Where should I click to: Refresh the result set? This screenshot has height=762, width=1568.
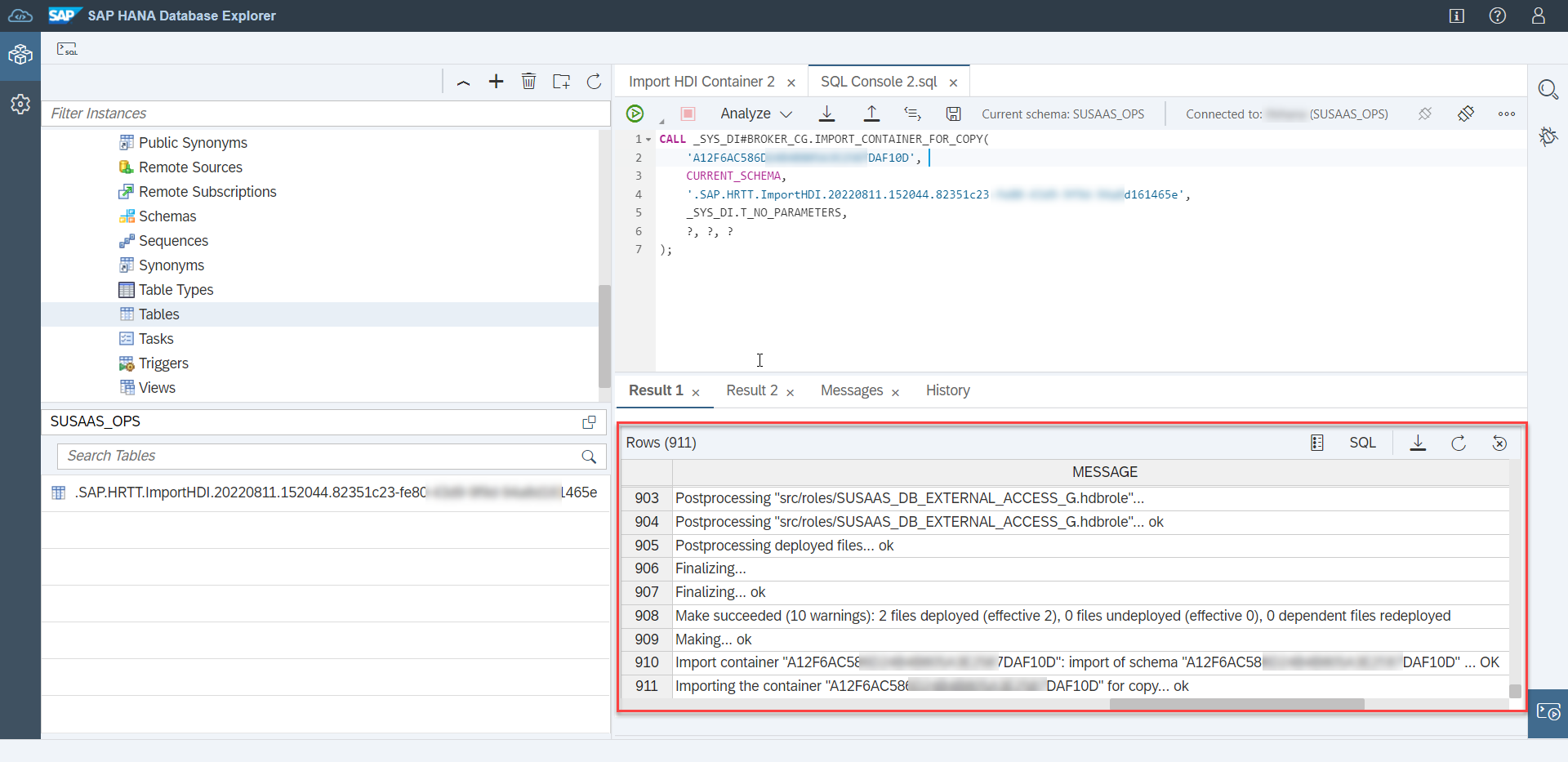click(1459, 443)
